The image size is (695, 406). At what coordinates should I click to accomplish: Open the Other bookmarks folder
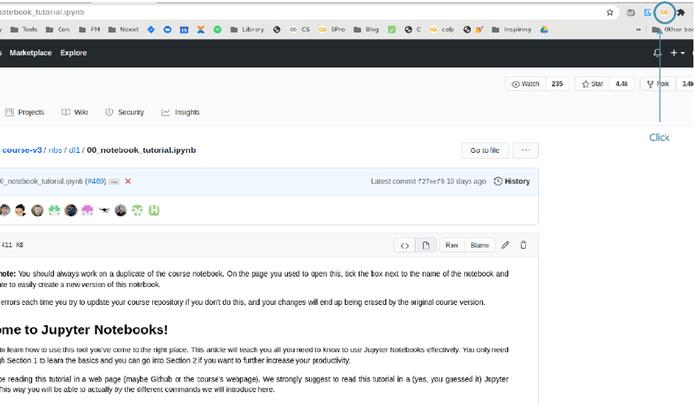[x=673, y=30]
